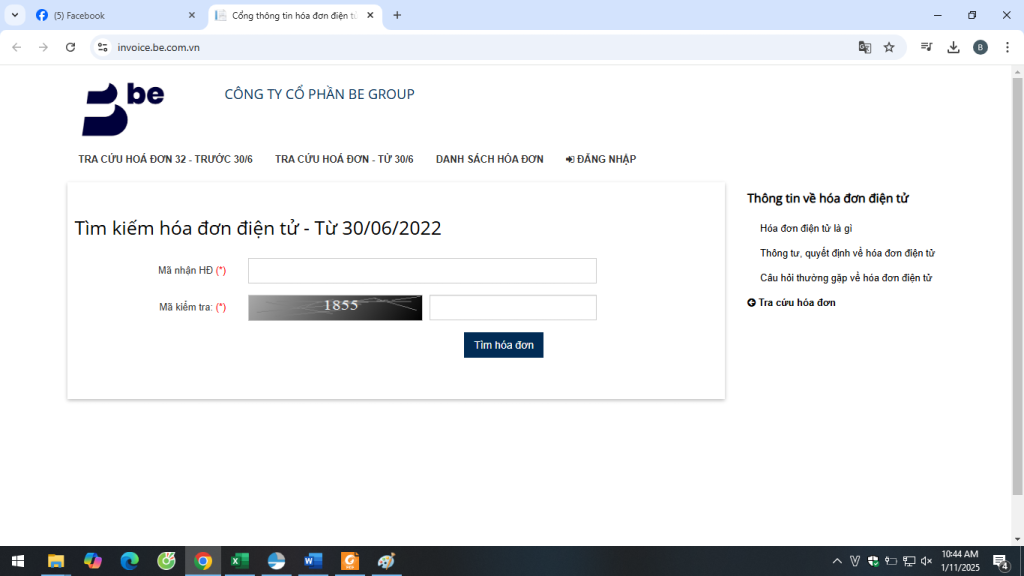Click the captcha image showing 1855

click(x=335, y=308)
